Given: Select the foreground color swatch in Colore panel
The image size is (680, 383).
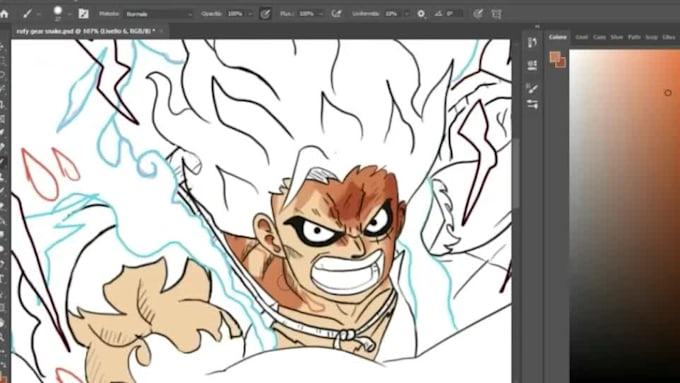Looking at the screenshot, I should point(554,57).
